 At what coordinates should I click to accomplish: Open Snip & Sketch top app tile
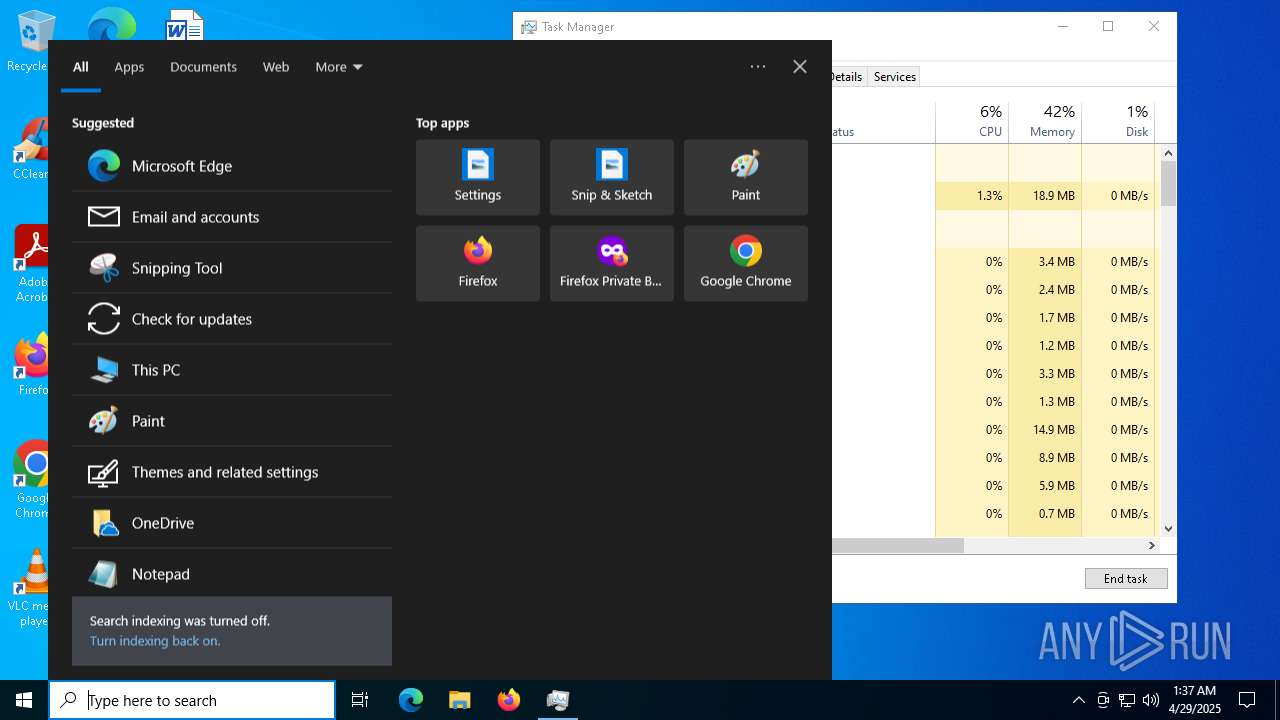(x=612, y=177)
